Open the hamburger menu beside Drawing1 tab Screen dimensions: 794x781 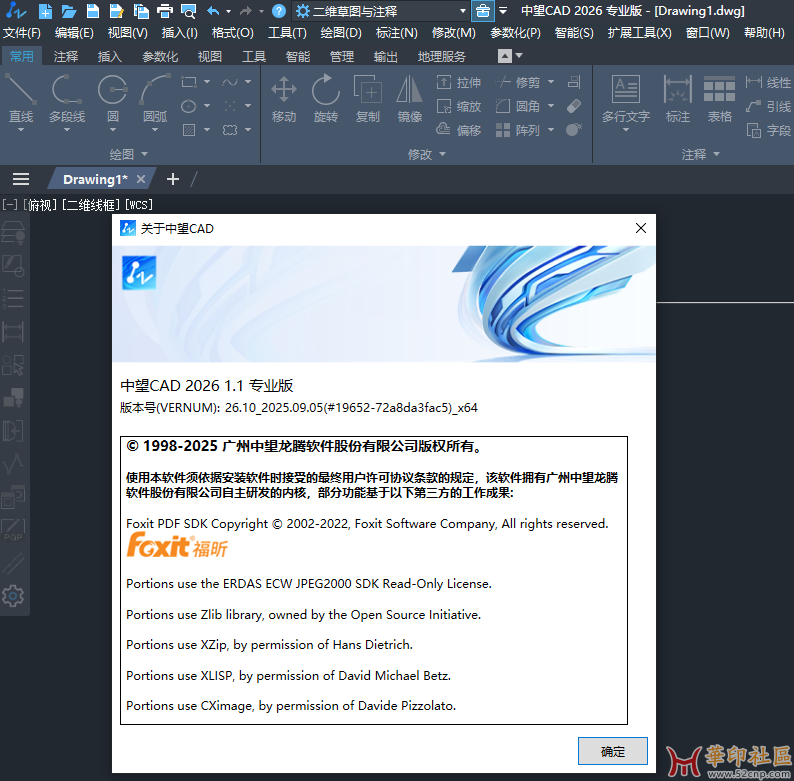21,179
